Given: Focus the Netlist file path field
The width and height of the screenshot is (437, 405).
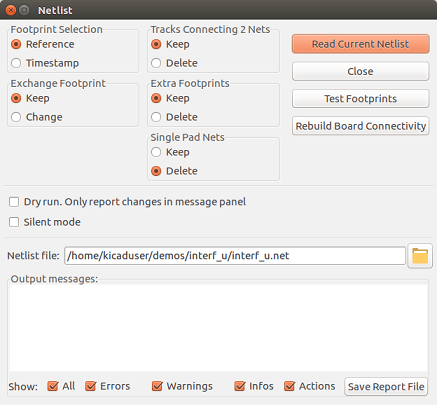Looking at the screenshot, I should (235, 256).
